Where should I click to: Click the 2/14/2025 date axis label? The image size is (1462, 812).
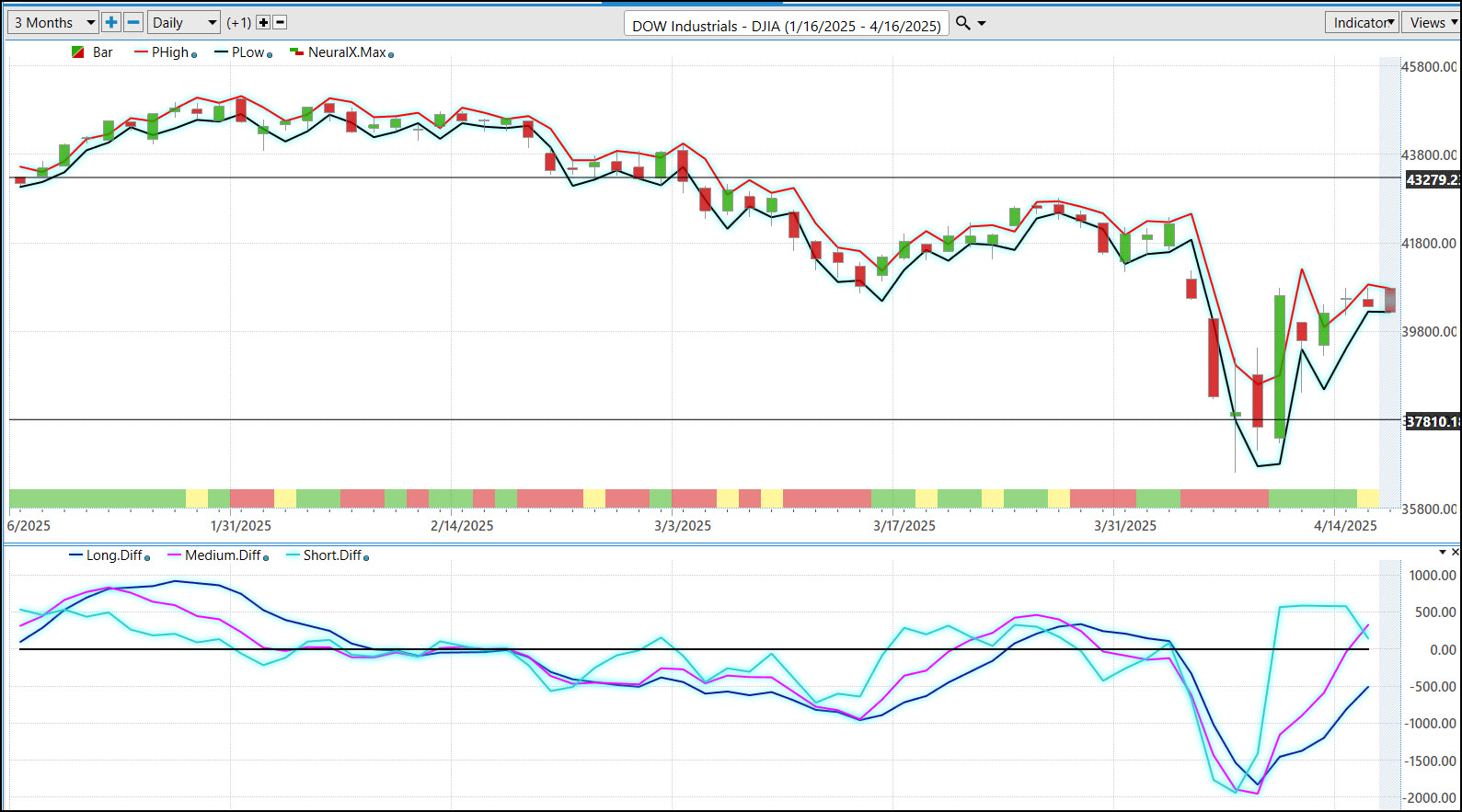coord(462,526)
